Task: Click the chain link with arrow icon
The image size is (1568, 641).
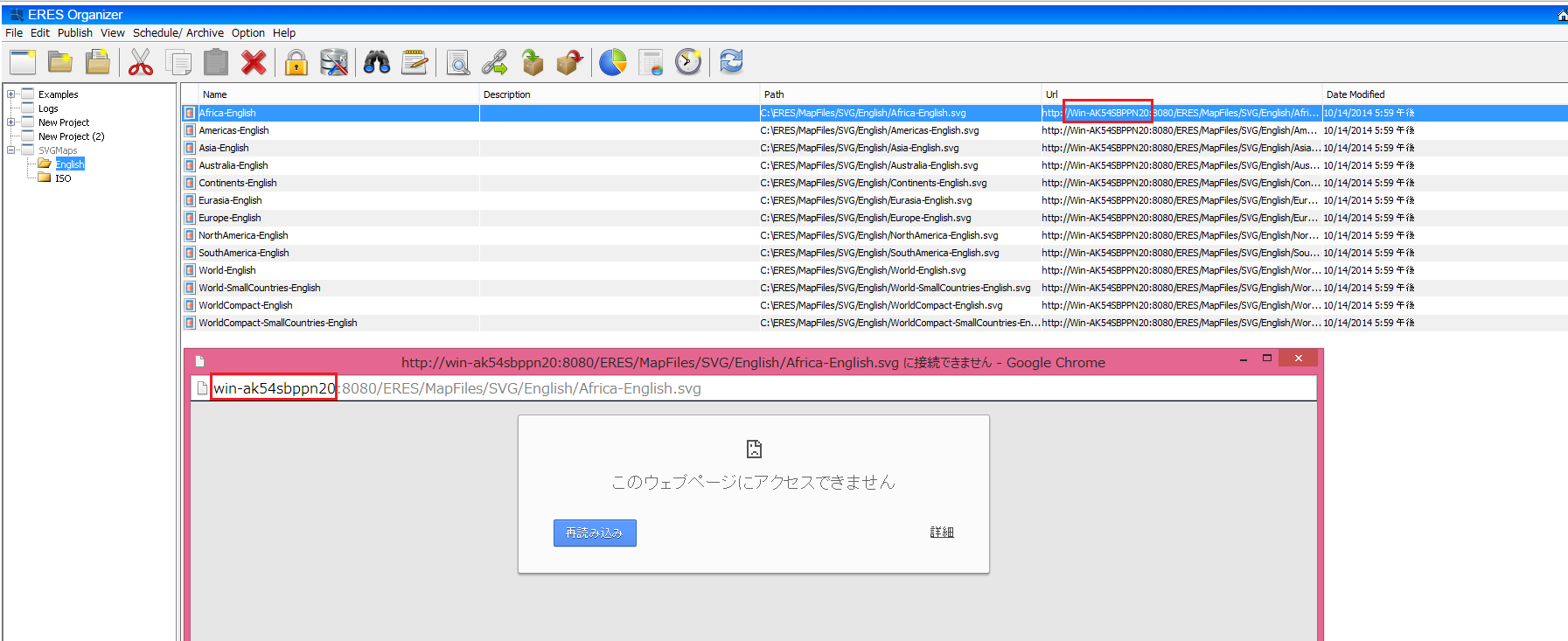Action: pos(495,62)
